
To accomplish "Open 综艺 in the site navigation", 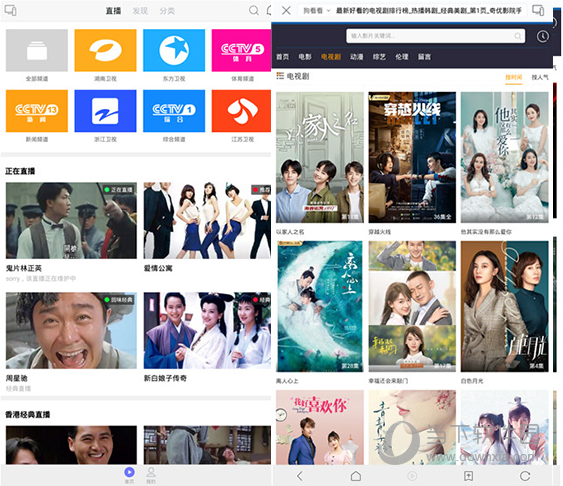I will pos(379,57).
